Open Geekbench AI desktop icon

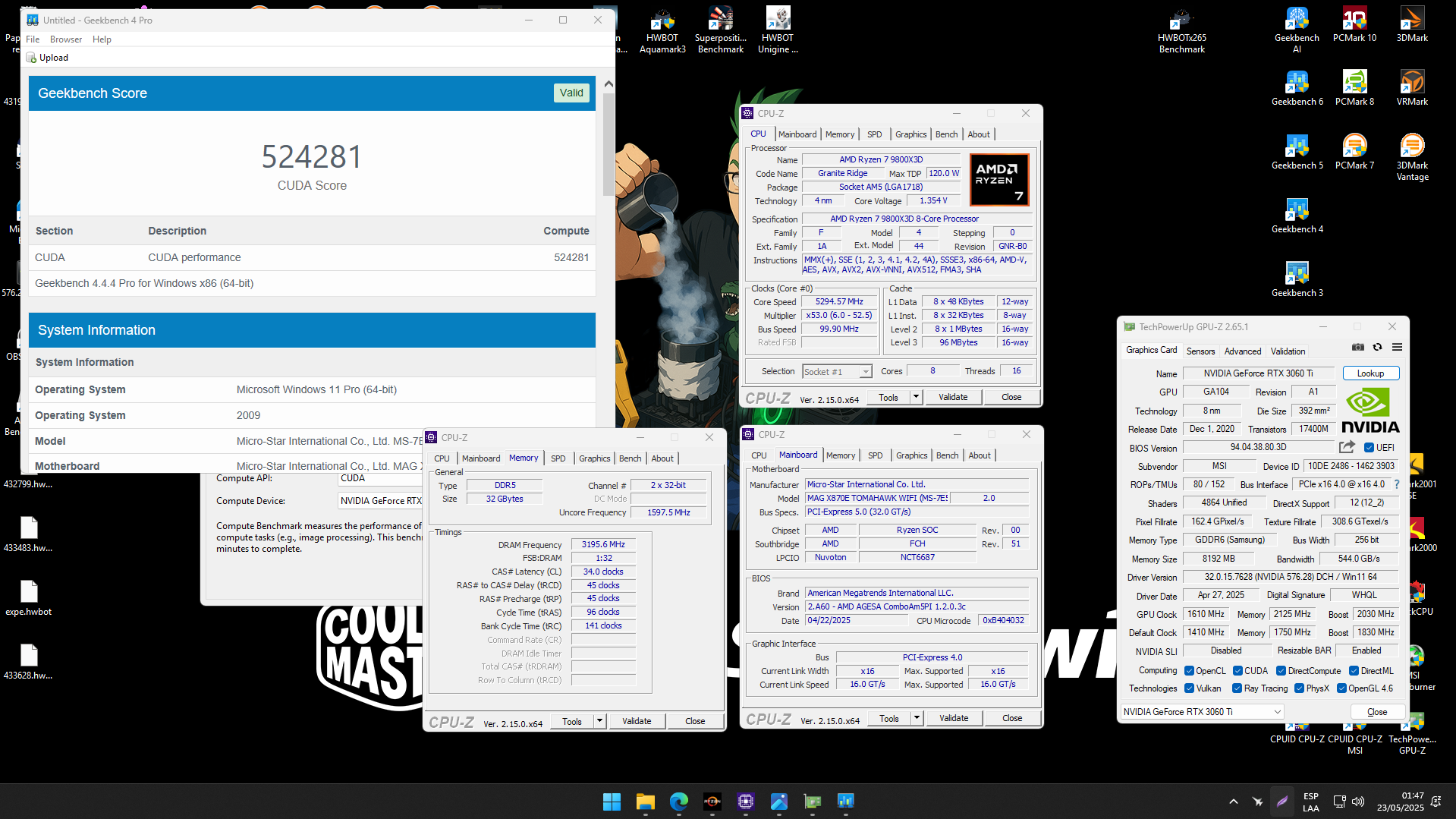pos(1297,30)
